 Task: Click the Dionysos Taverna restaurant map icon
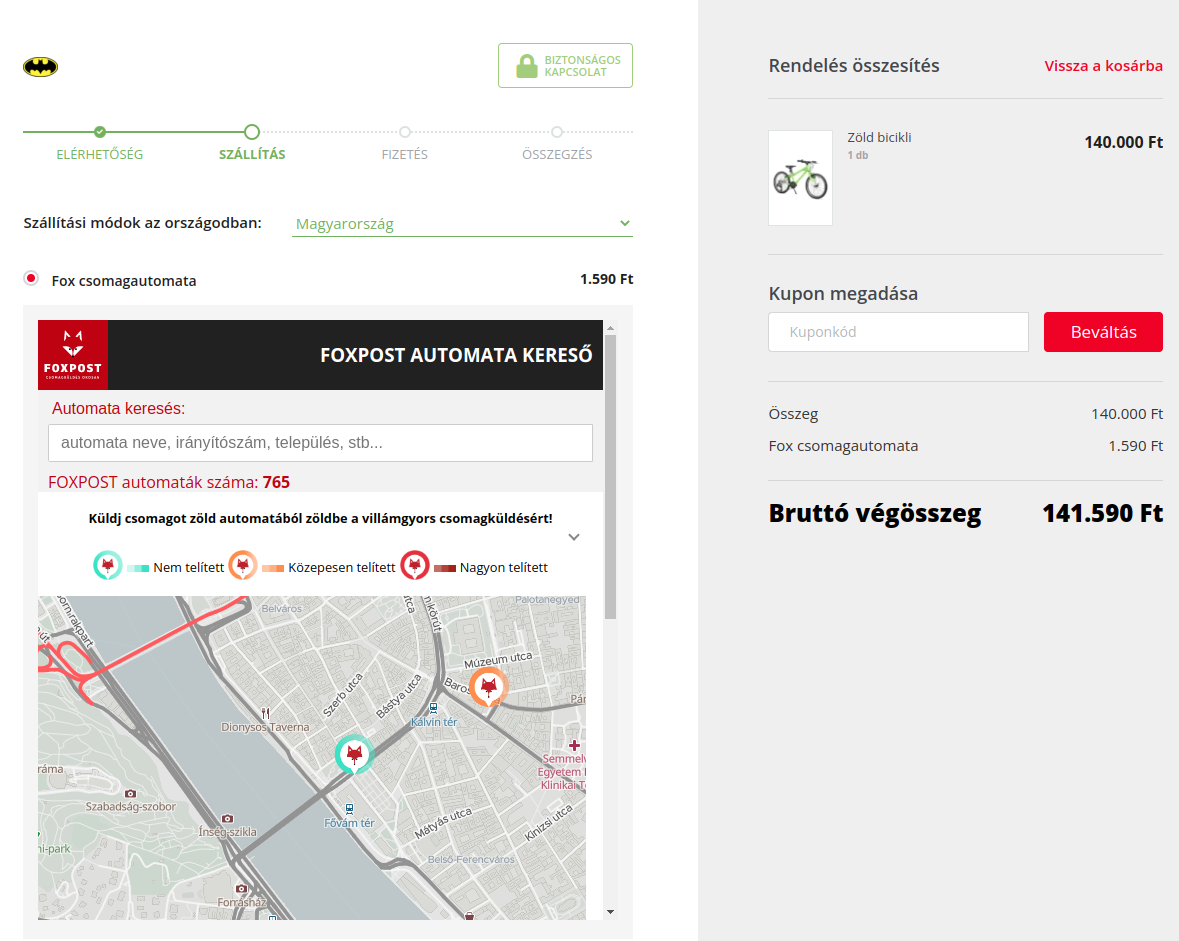[x=265, y=713]
